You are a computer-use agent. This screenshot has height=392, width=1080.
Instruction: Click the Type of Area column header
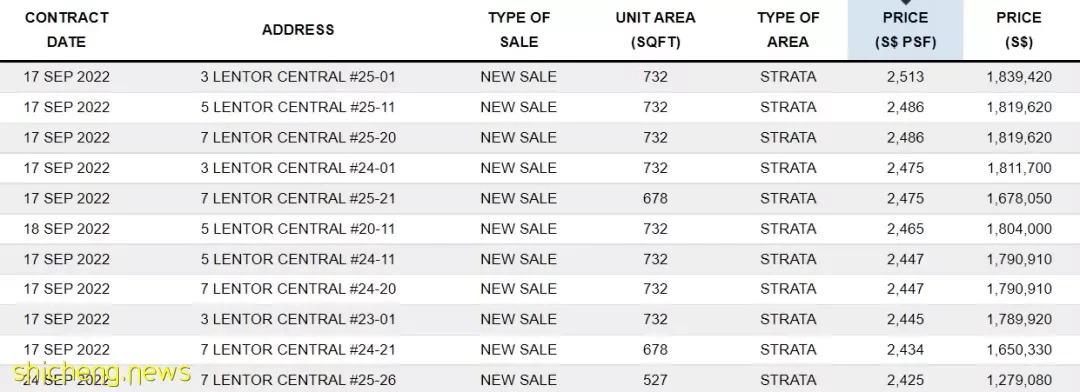(x=788, y=30)
